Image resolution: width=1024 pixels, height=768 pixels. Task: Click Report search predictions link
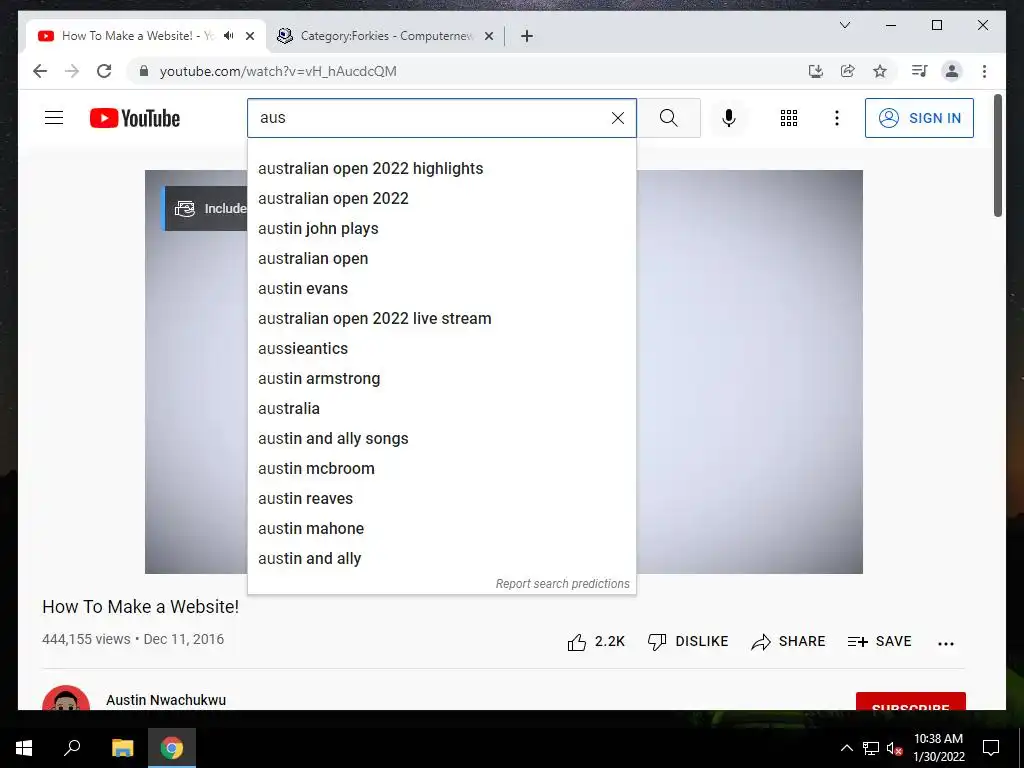click(562, 584)
